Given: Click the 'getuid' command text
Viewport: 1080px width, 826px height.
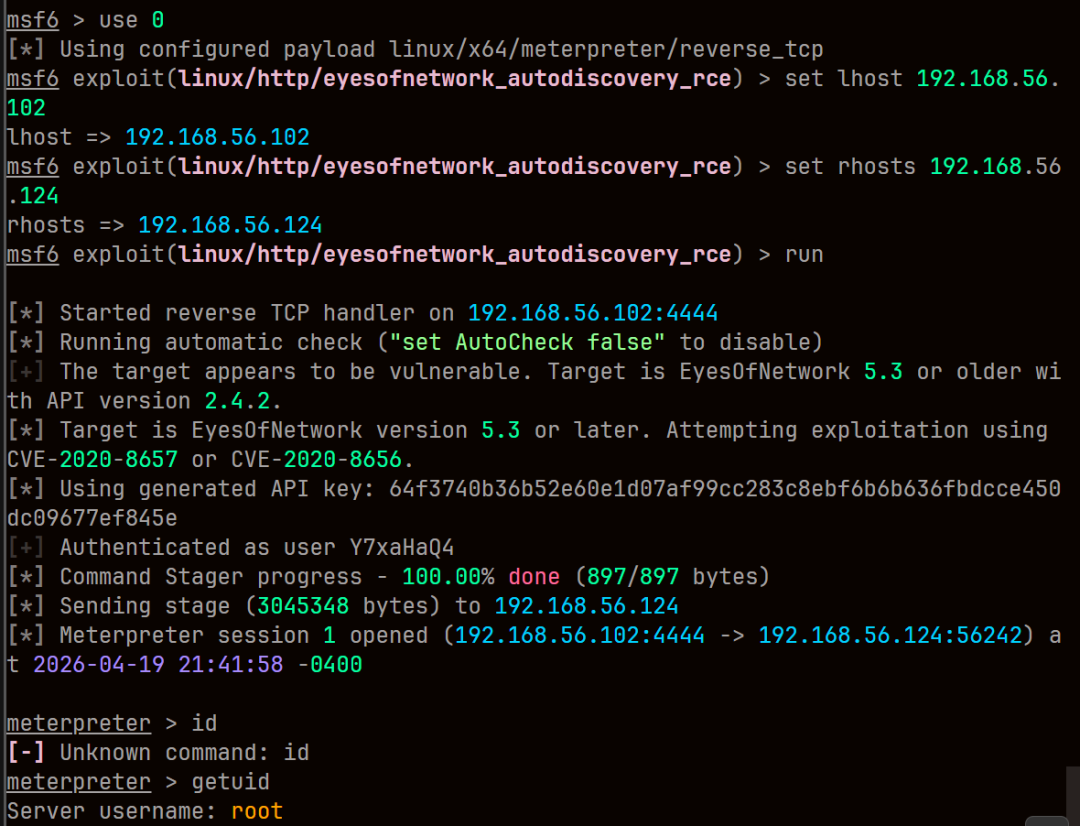Looking at the screenshot, I should (231, 782).
